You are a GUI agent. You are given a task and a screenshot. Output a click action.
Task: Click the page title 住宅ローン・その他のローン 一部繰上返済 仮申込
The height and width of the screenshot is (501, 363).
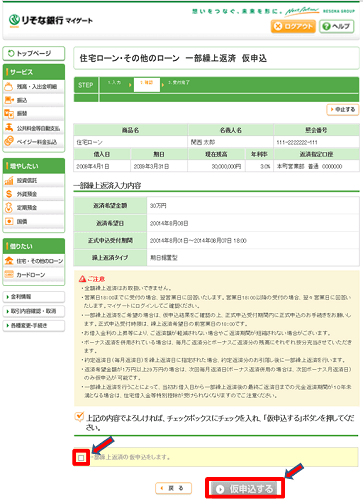[173, 58]
